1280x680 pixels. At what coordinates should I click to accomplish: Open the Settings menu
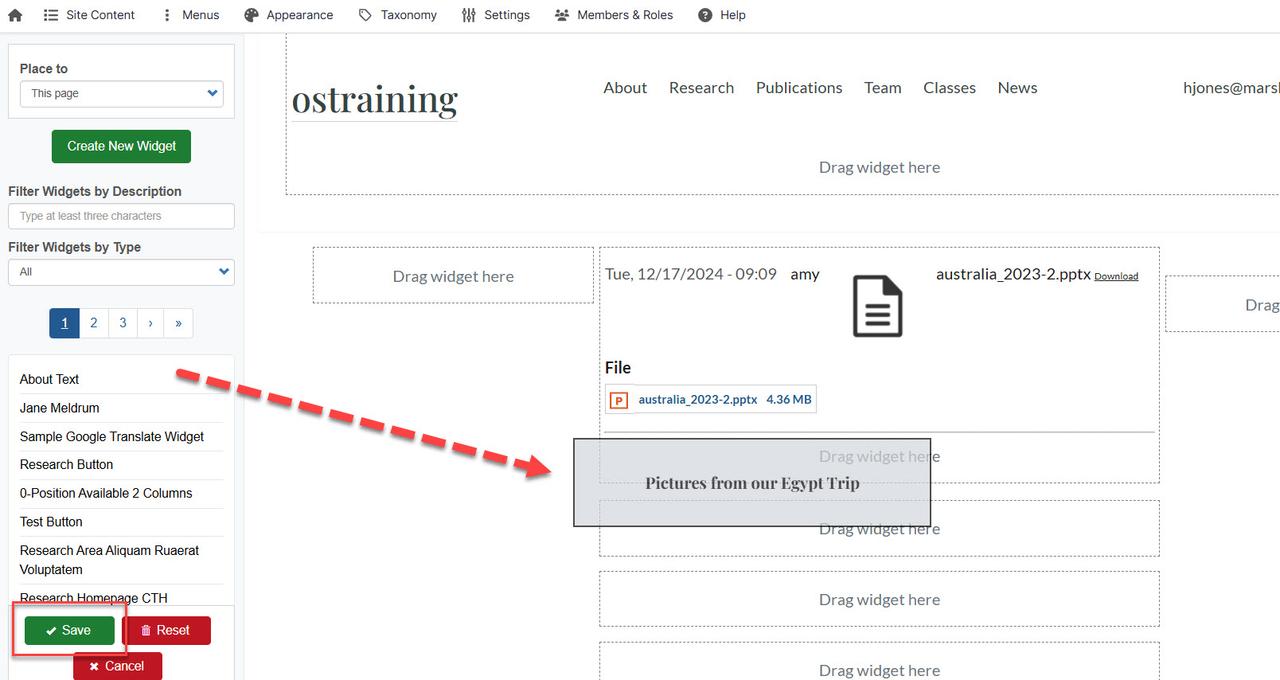pyautogui.click(x=496, y=15)
